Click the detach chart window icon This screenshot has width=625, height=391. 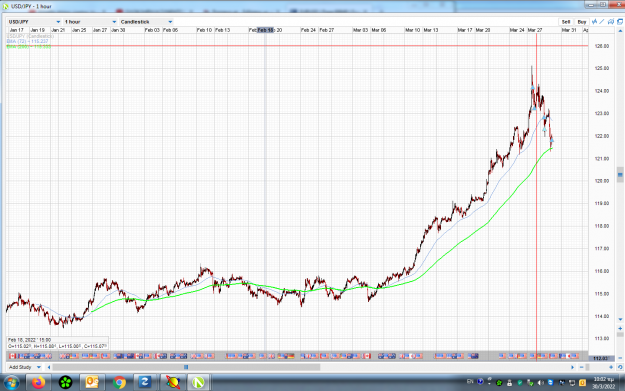coord(620,22)
